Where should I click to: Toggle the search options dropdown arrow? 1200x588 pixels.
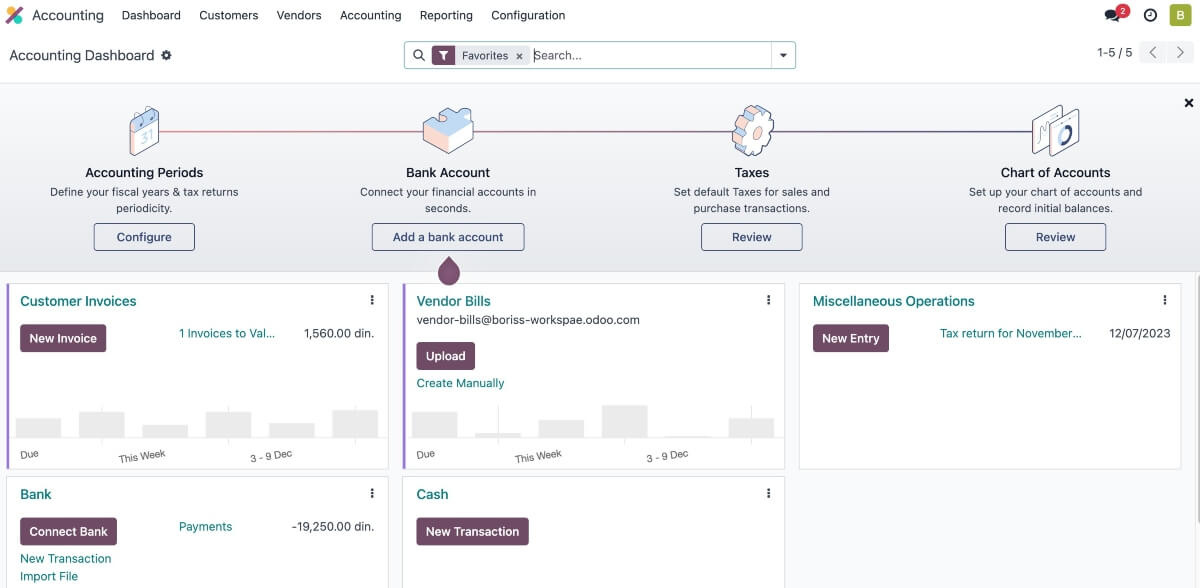[783, 56]
